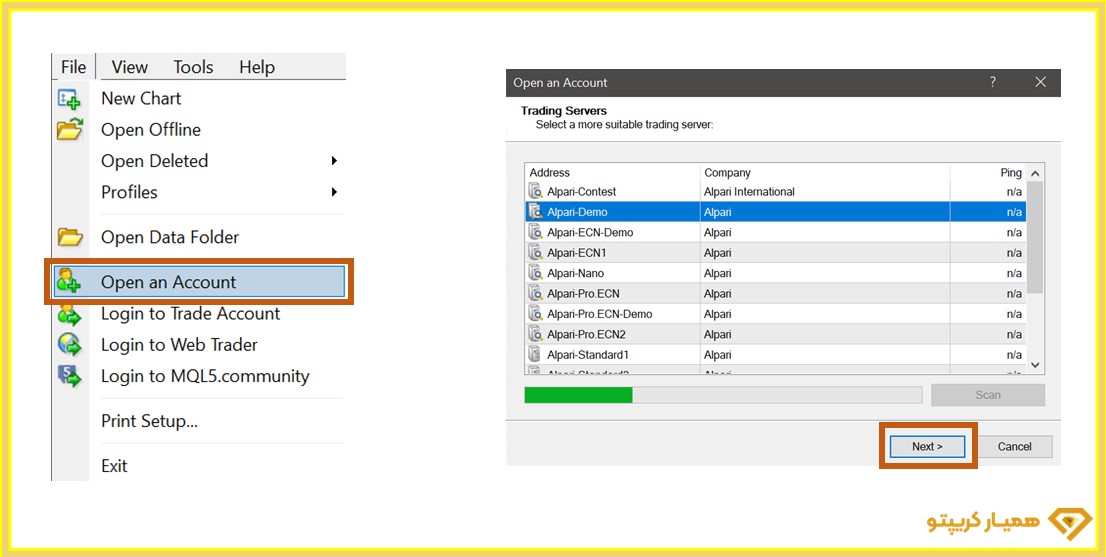
Task: Click the New Chart icon
Action: point(69,99)
